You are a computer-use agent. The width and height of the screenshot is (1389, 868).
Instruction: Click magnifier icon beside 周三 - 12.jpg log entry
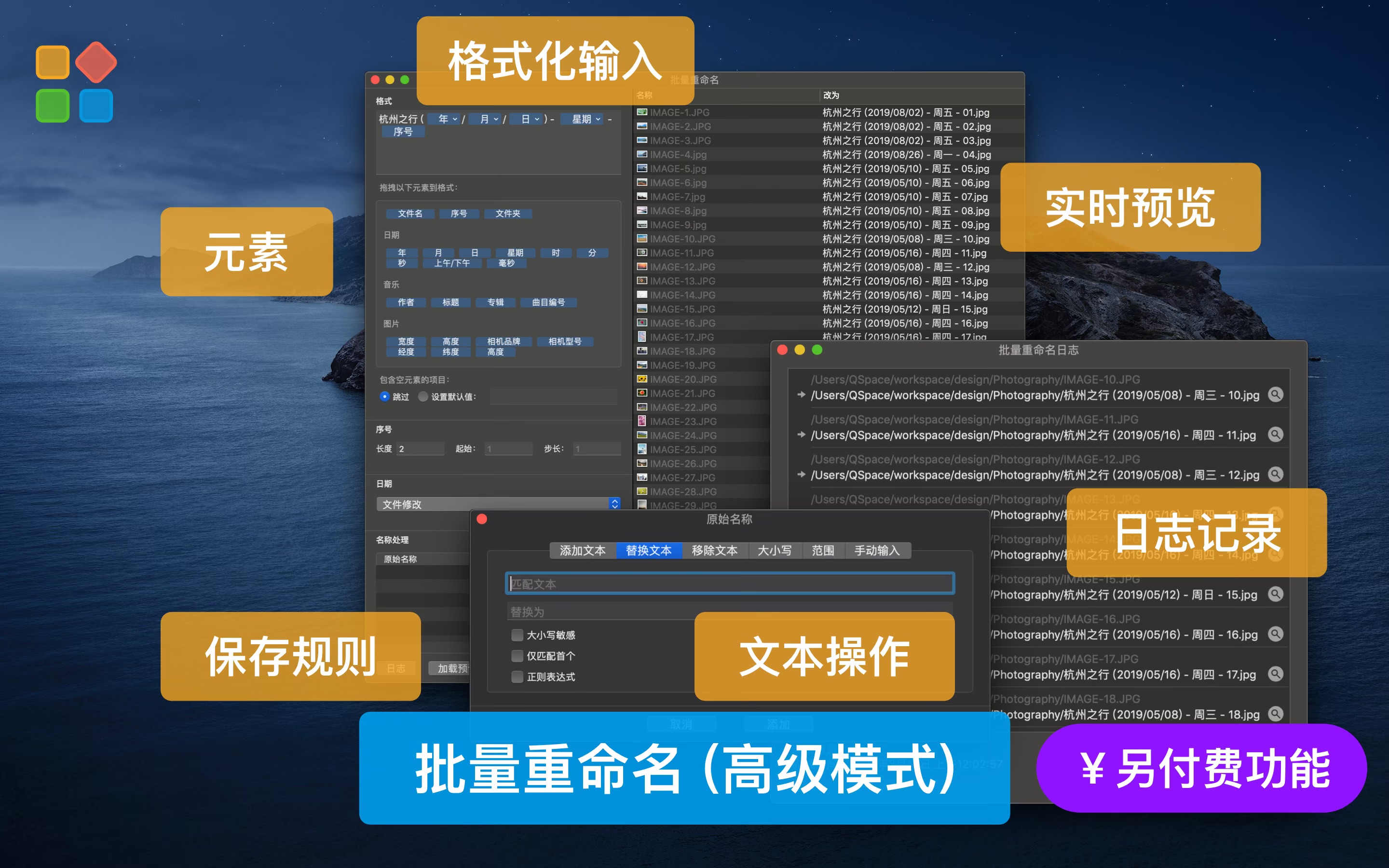[1275, 475]
